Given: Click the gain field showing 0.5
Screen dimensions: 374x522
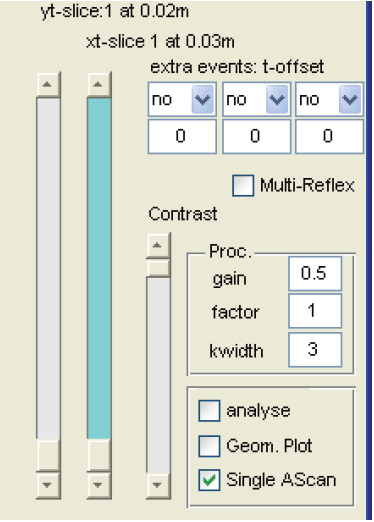Looking at the screenshot, I should (315, 274).
